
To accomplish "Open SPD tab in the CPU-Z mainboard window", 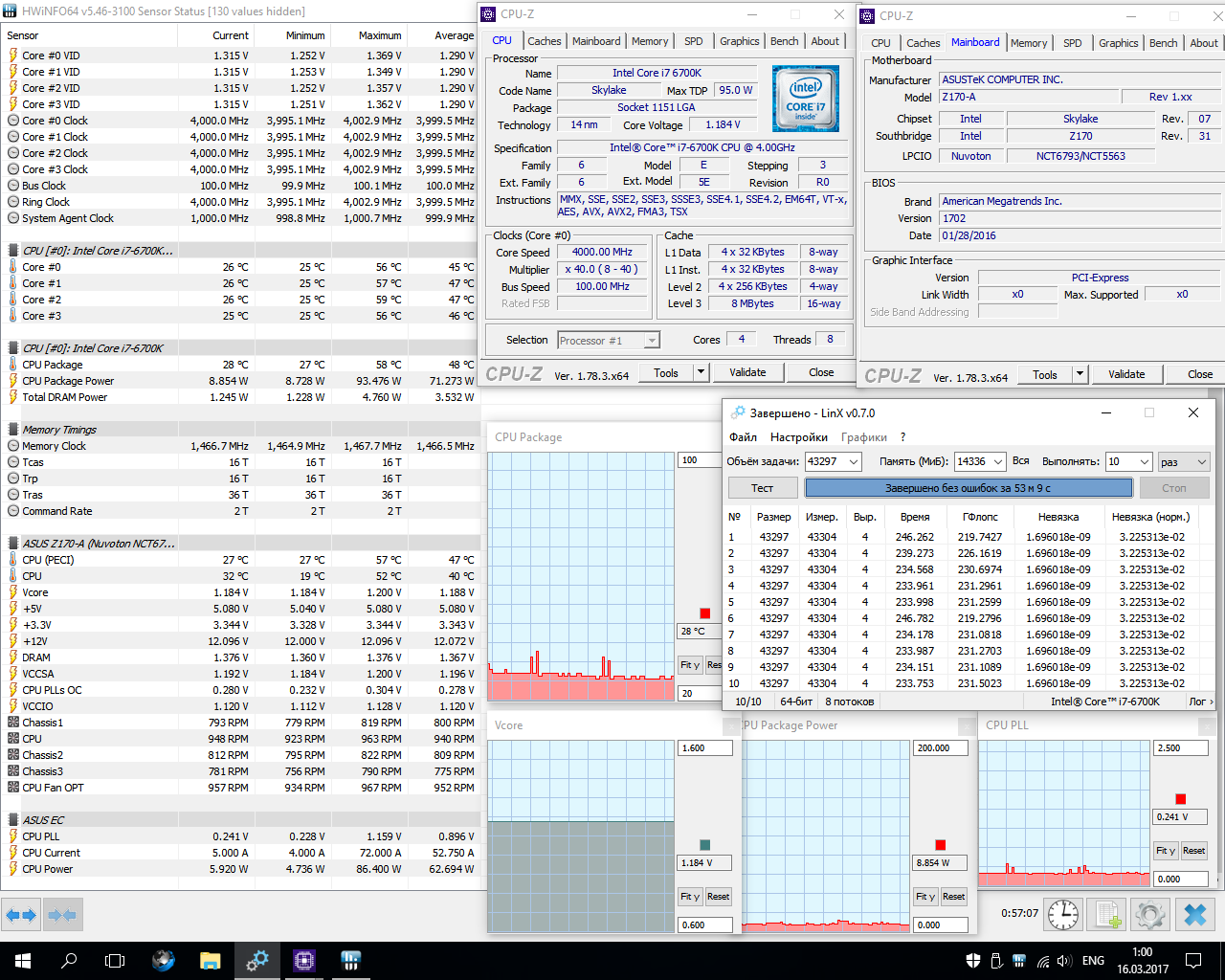I will pyautogui.click(x=1073, y=43).
